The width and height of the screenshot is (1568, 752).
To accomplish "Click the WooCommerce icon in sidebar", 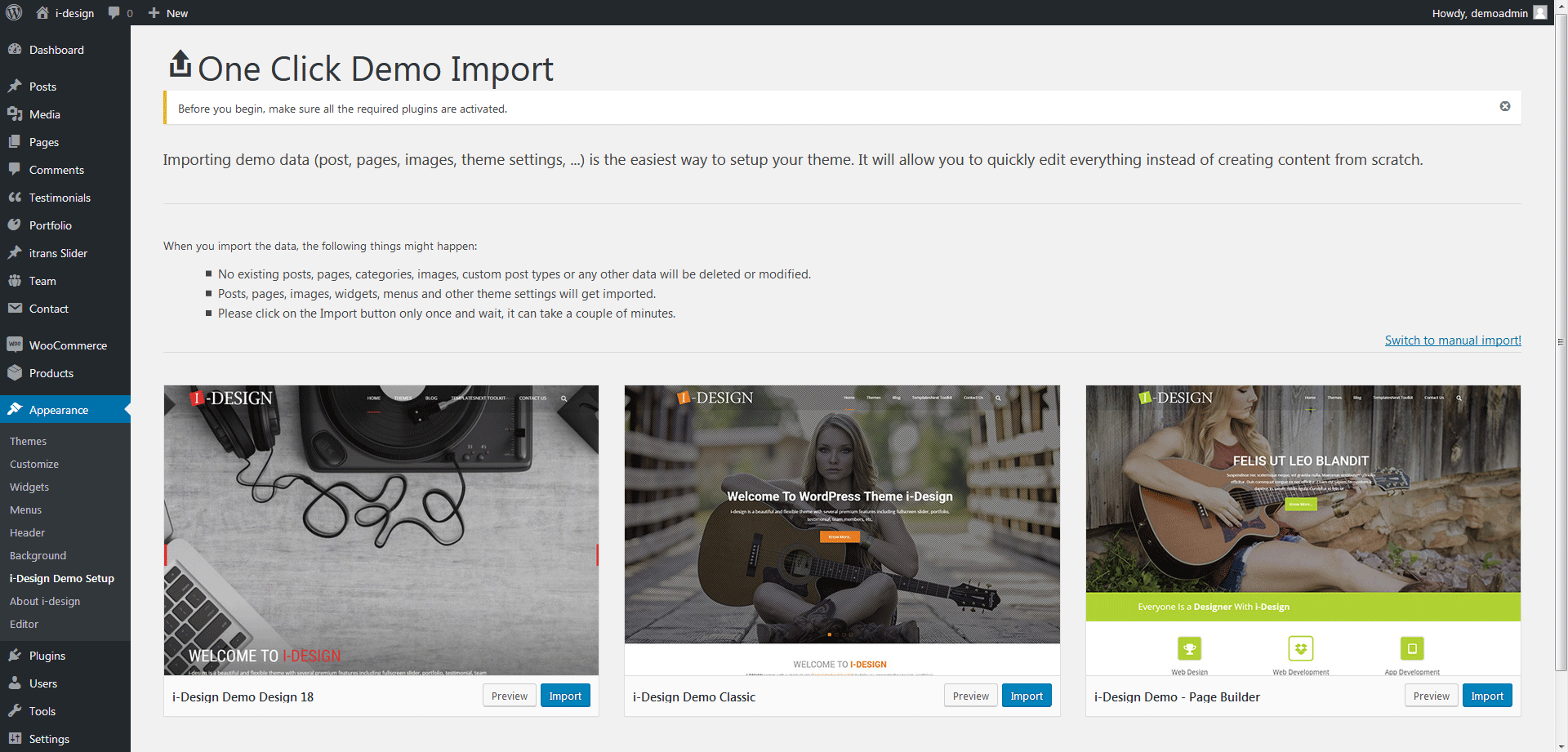I will [x=15, y=345].
